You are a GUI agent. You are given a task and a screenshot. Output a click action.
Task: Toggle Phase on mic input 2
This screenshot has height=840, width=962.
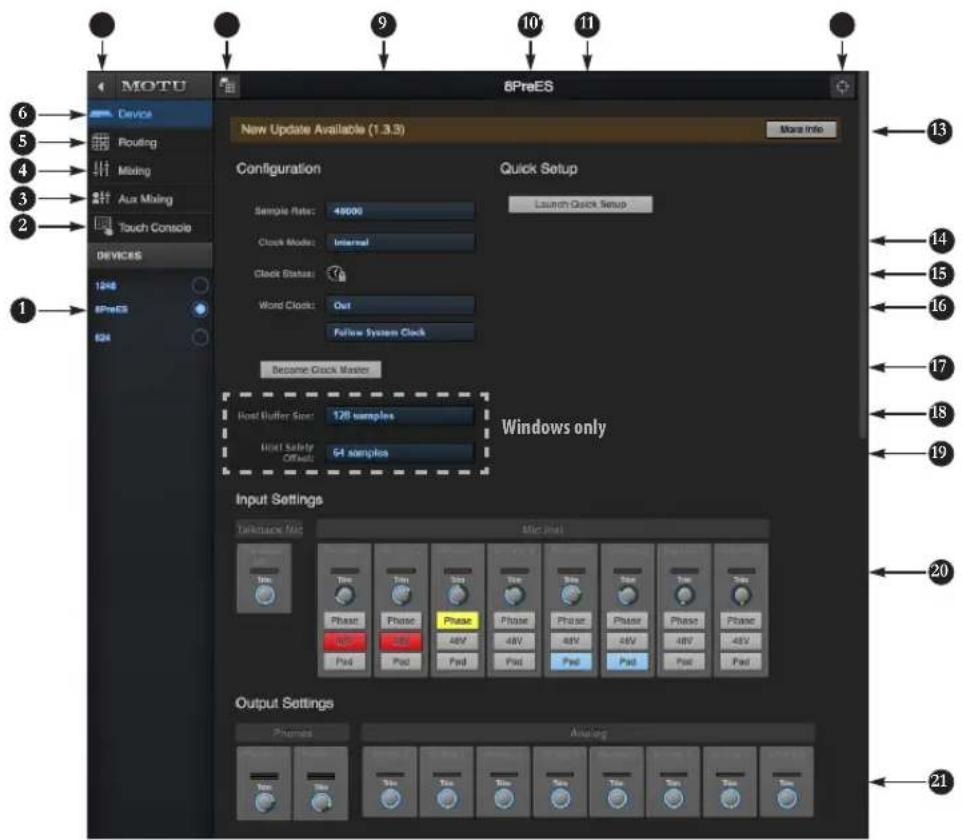[401, 621]
